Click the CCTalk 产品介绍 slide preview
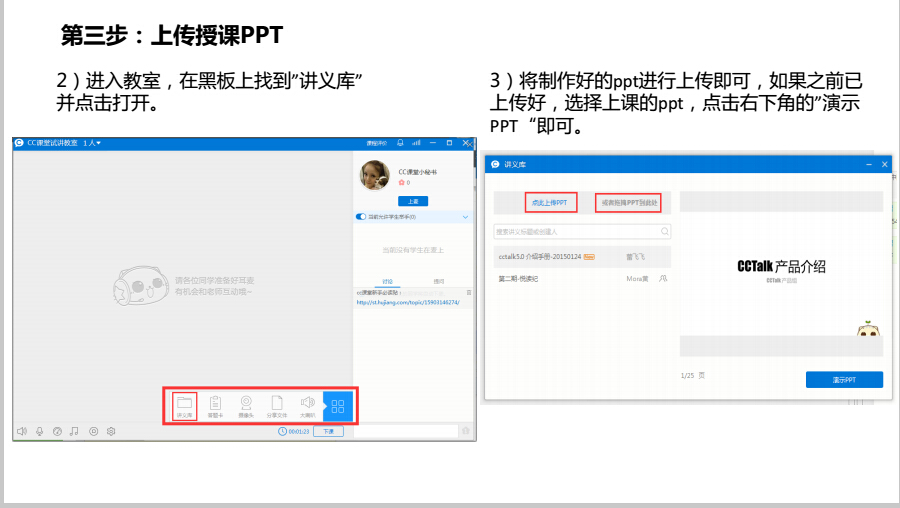 click(781, 274)
